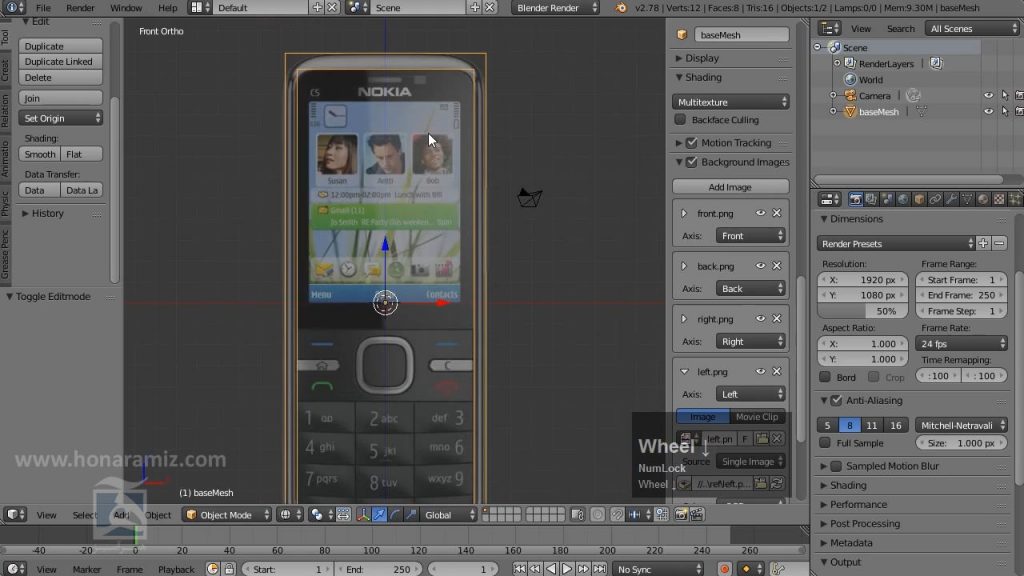Screen dimensions: 1024x576
Task: Open the Render menu
Action: point(80,8)
